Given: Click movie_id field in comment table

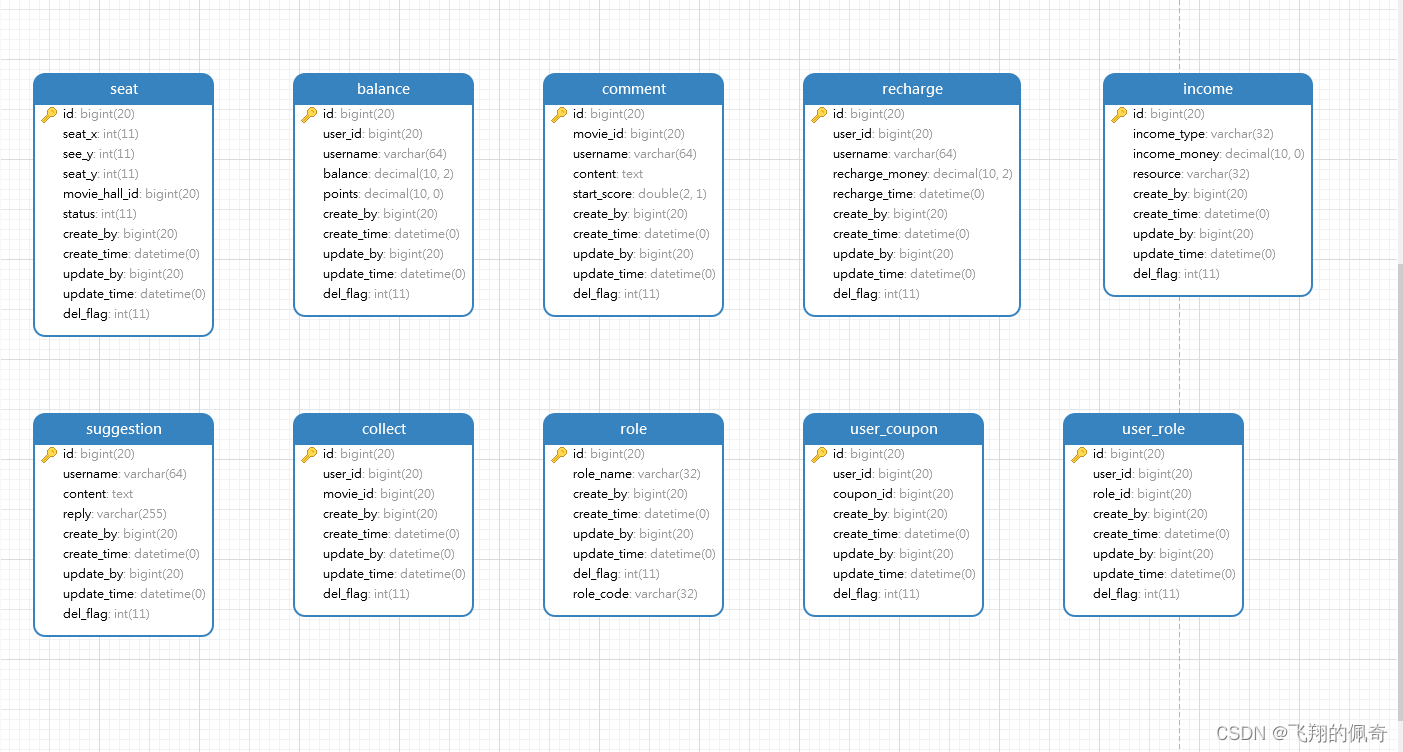Looking at the screenshot, I should [629, 134].
